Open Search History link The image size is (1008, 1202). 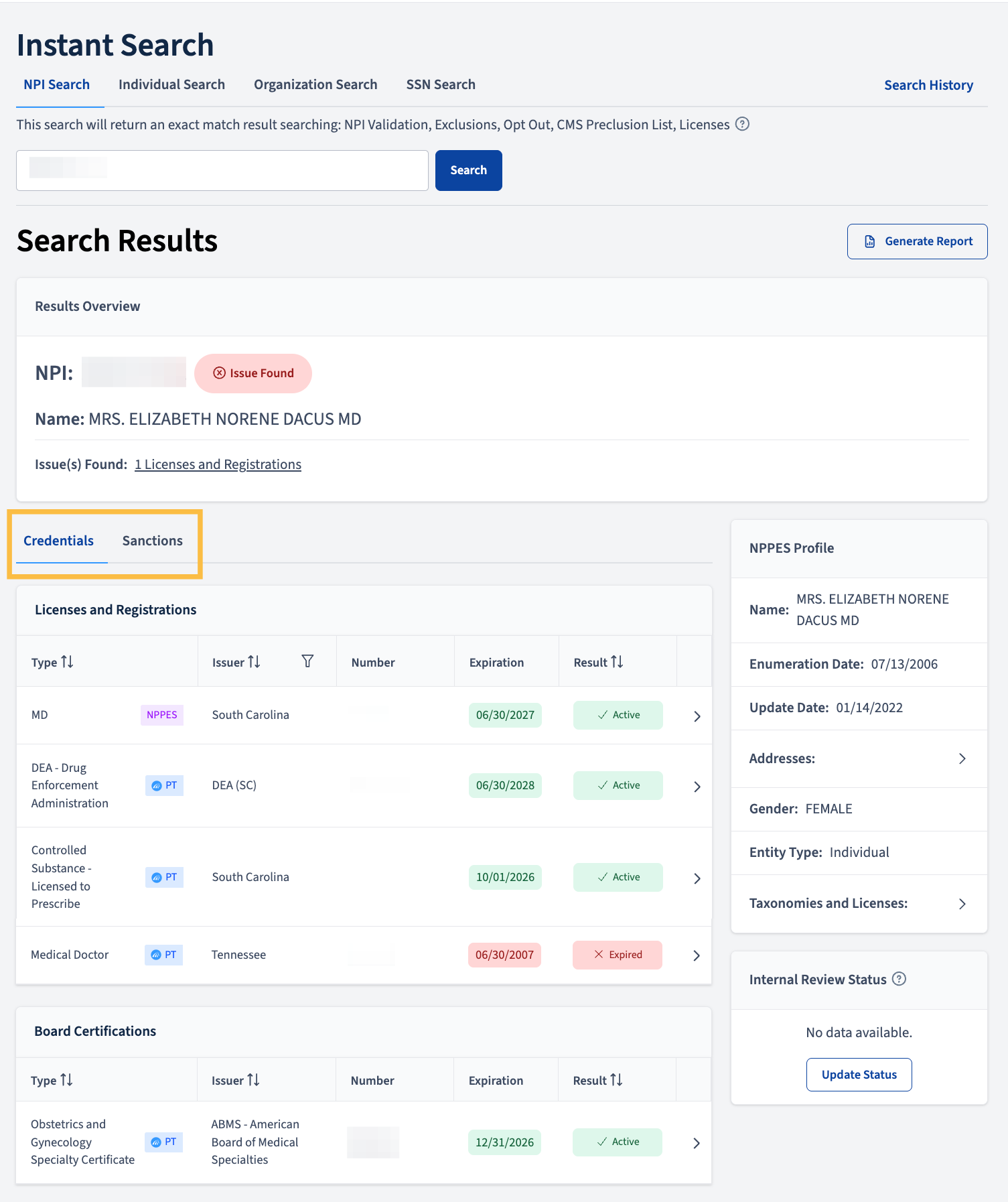tap(928, 85)
